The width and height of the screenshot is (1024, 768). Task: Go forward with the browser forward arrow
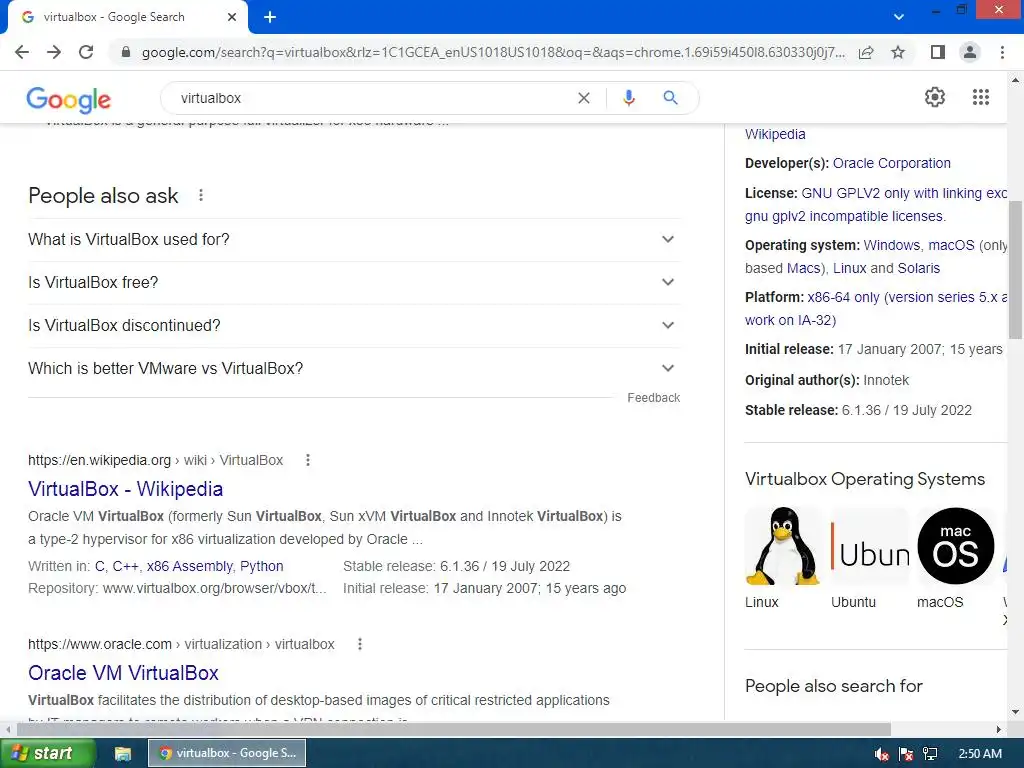[54, 52]
